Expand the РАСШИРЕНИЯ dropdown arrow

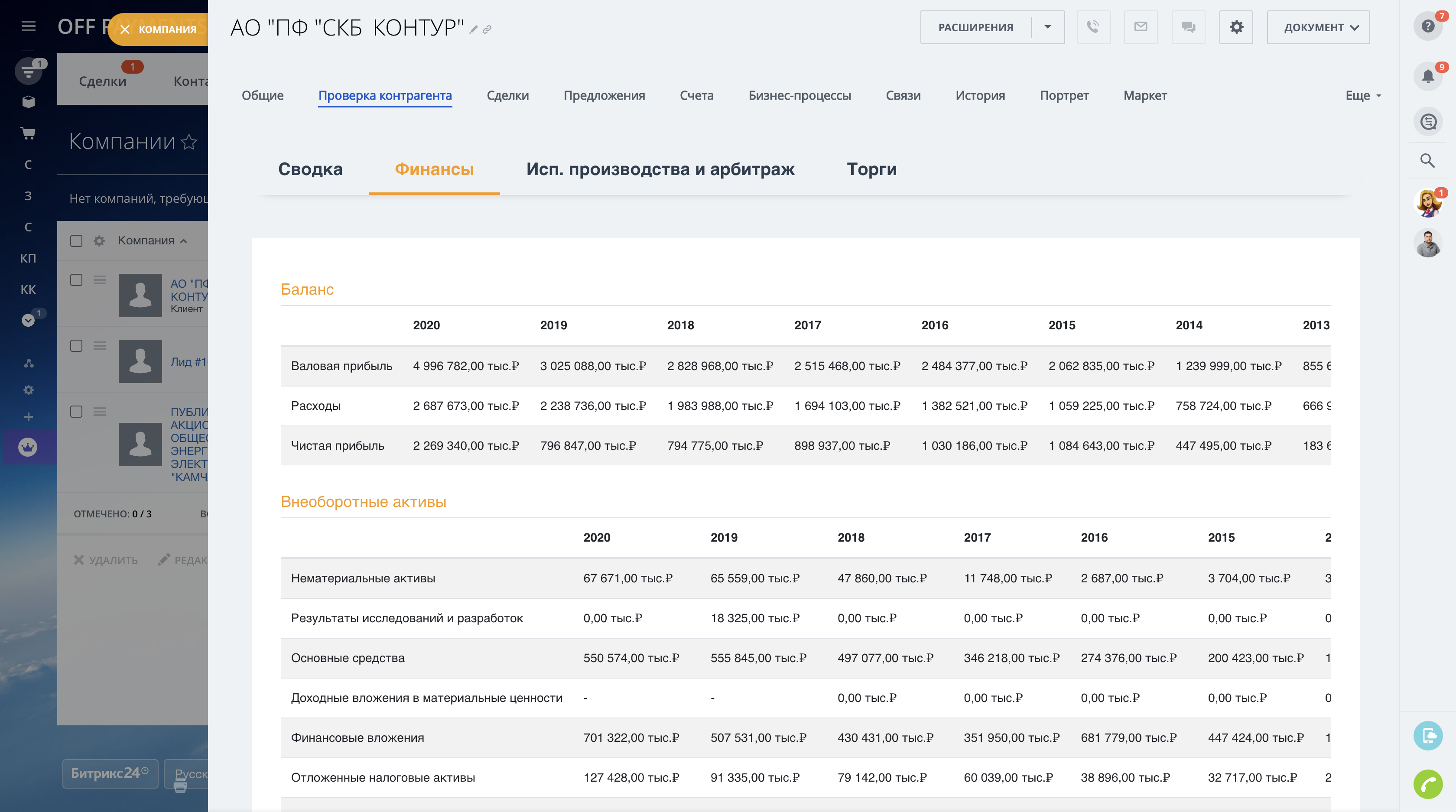1049,26
